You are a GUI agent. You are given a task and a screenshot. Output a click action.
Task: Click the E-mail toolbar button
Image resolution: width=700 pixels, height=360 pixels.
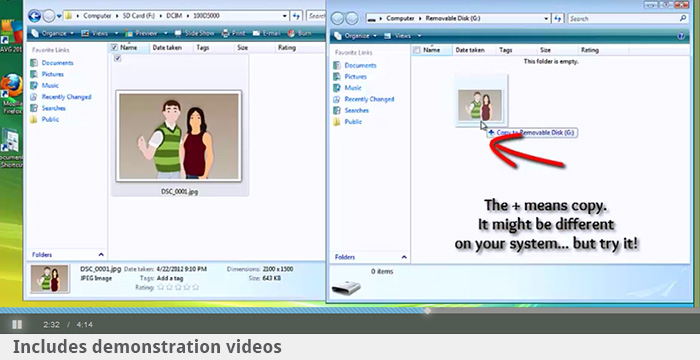(x=266, y=33)
